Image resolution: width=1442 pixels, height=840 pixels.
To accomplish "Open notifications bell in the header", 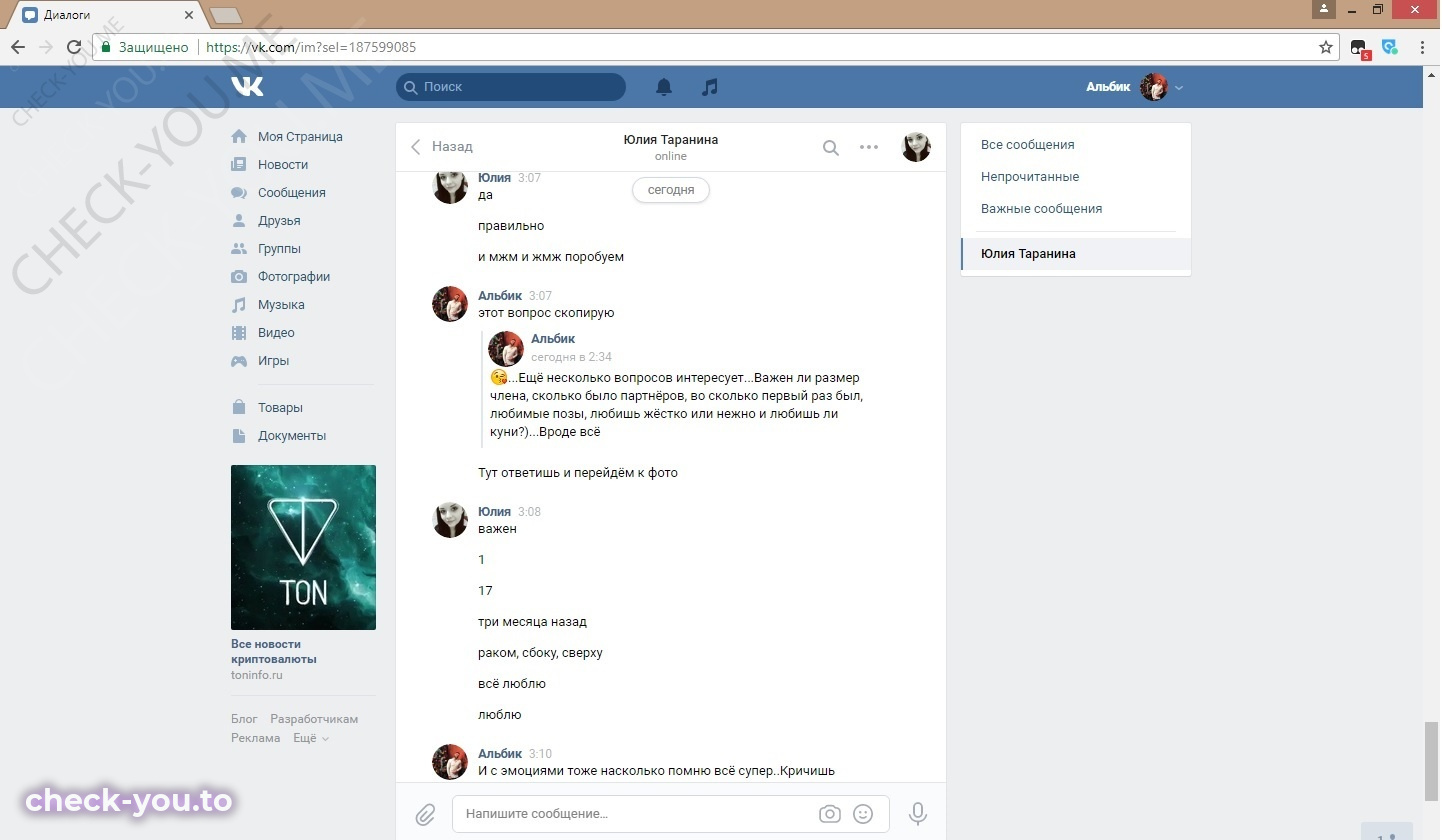I will point(664,87).
